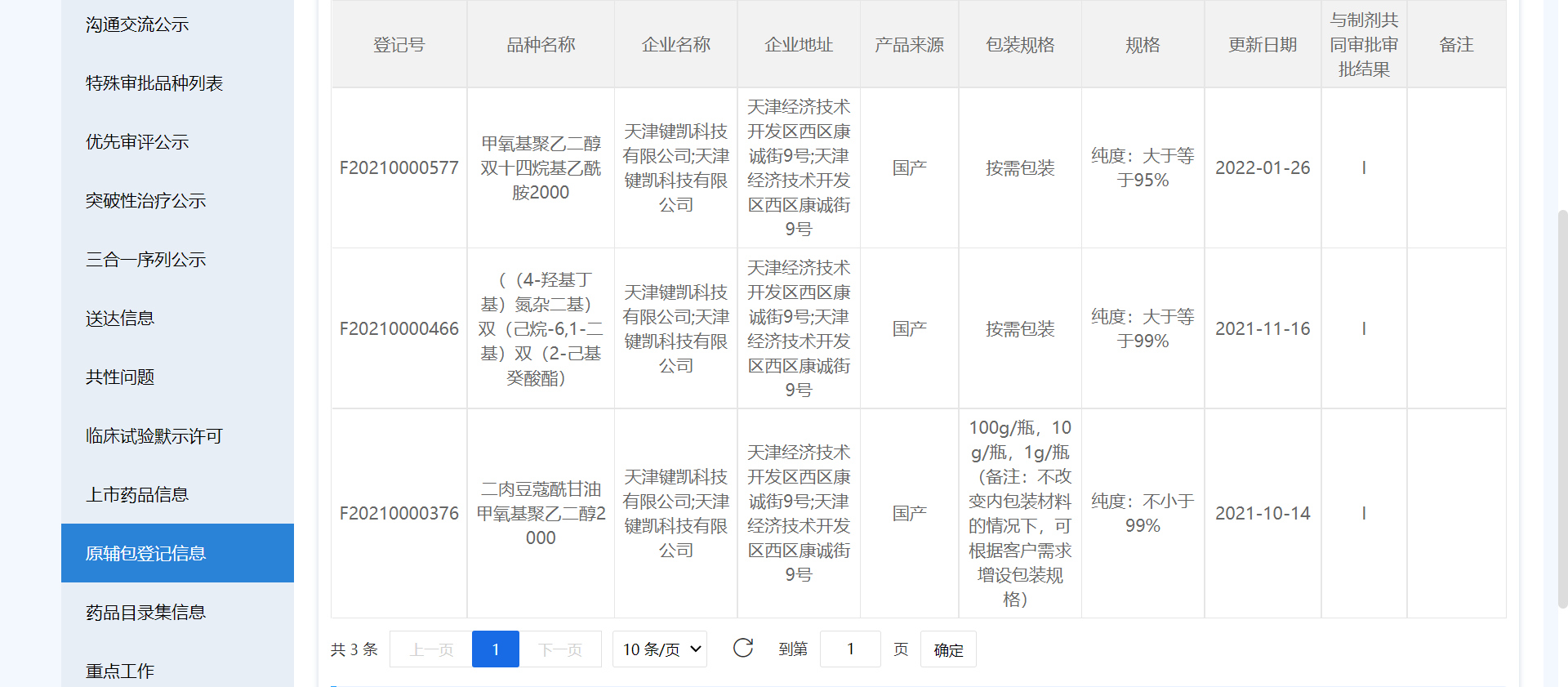Click 按需包装 in row F20210000577
Screen dimensions: 1568x687
[1020, 168]
